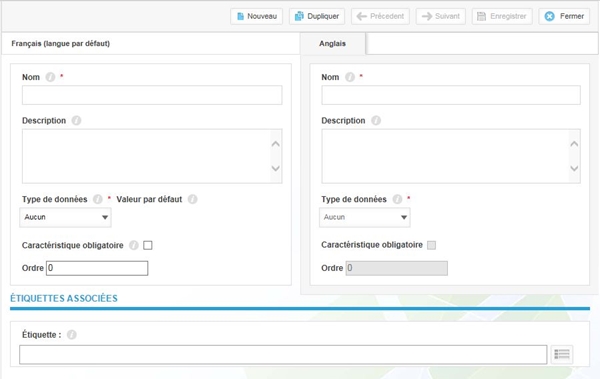The height and width of the screenshot is (379, 600).
Task: Click the French Description text area
Action: [152, 156]
